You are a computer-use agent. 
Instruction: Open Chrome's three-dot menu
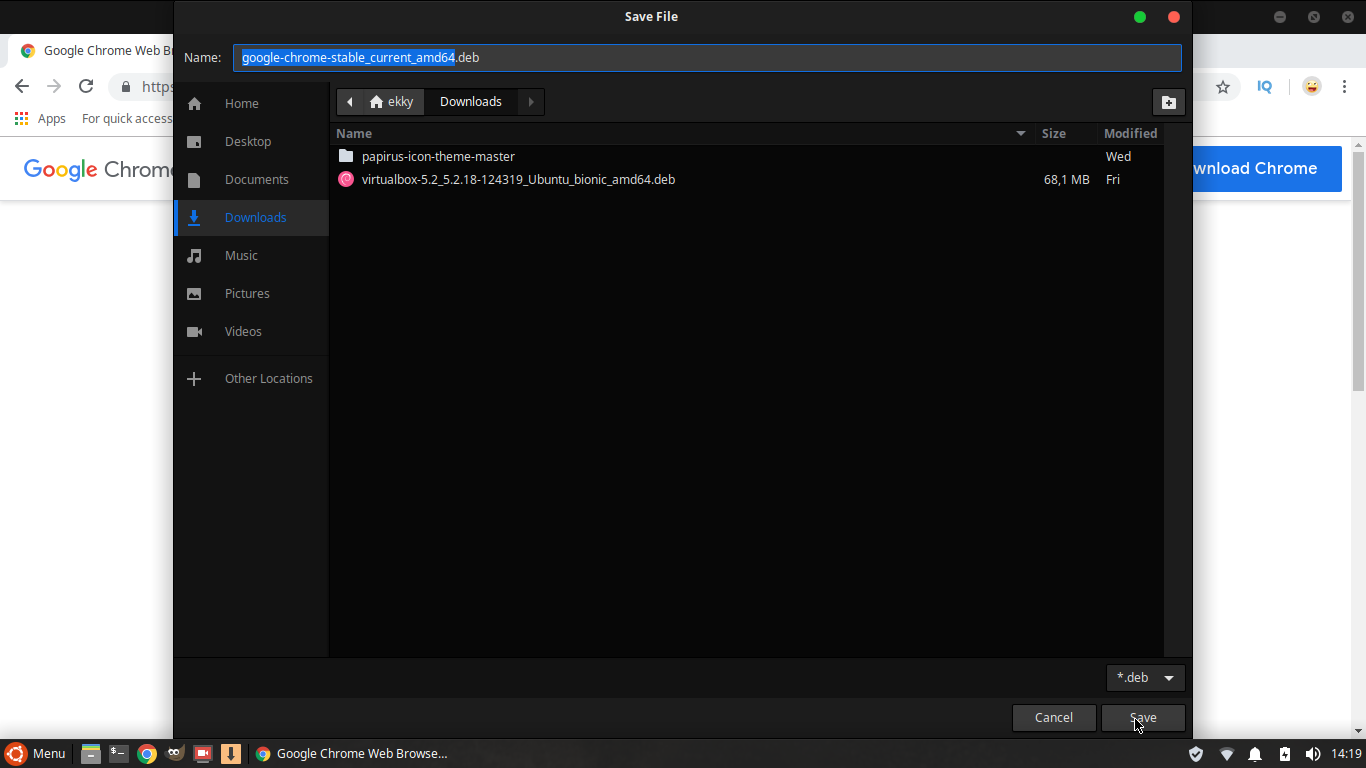[x=1345, y=87]
